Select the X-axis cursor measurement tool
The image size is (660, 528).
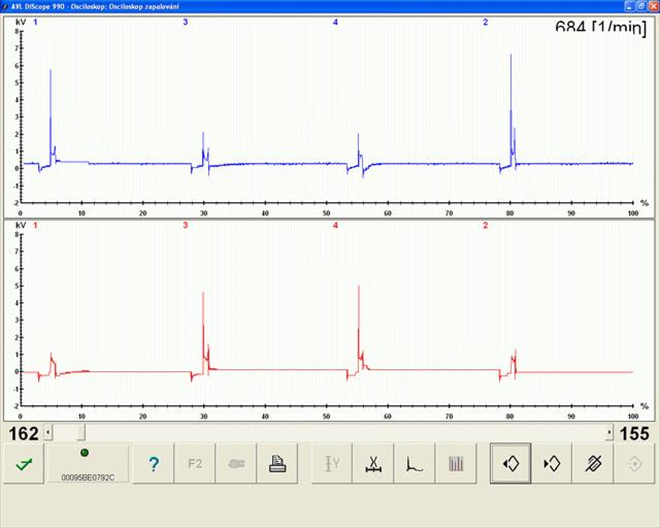[x=371, y=464]
